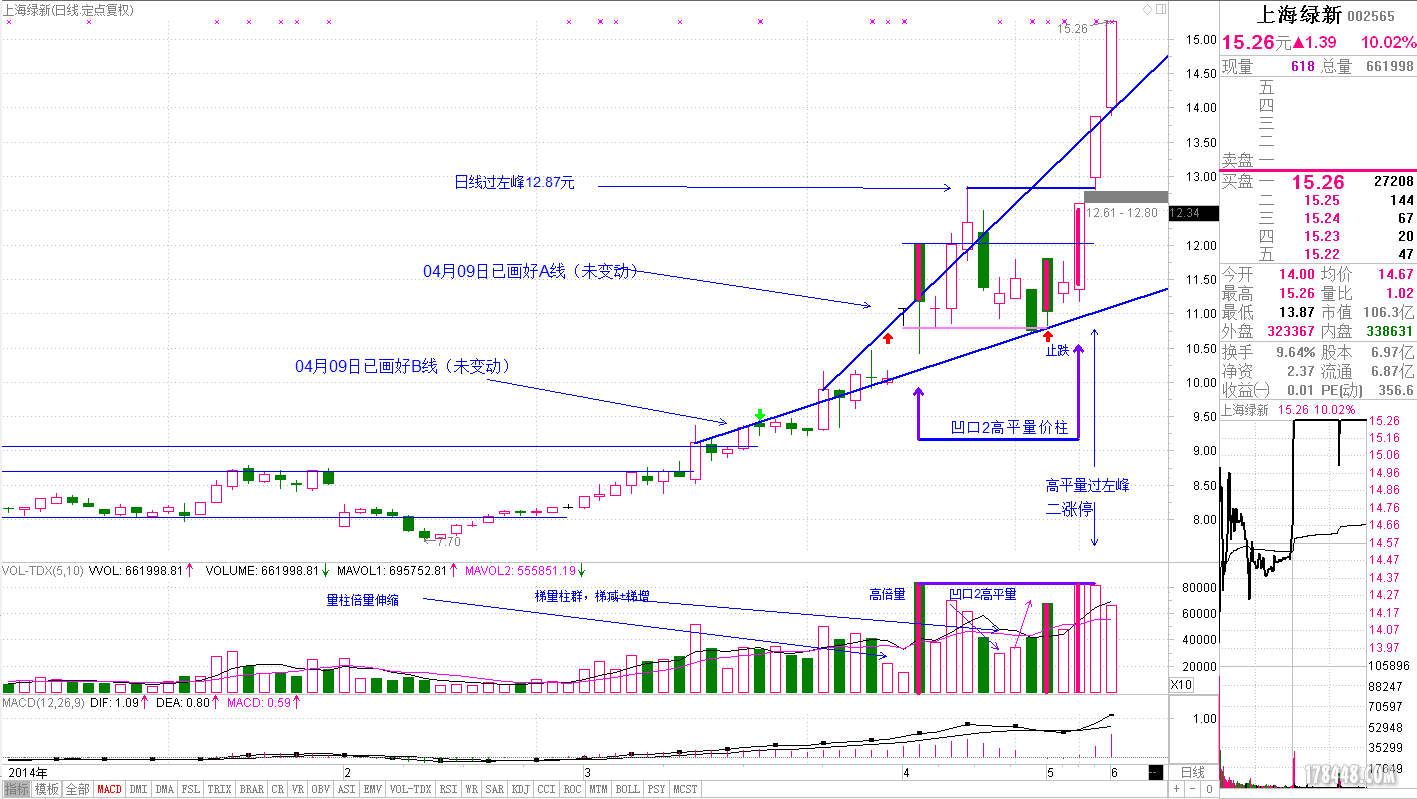Click the DEA: 0.80 value
The image size is (1417, 799).
pyautogui.click(x=183, y=704)
